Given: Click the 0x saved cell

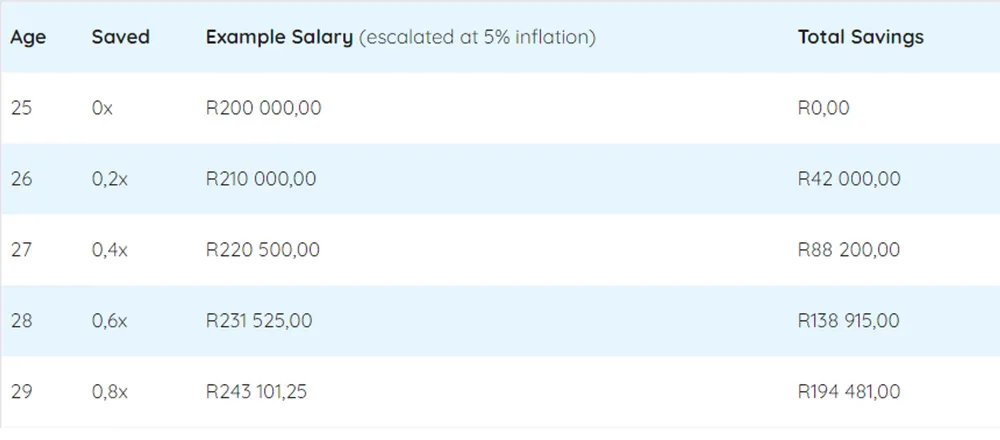Looking at the screenshot, I should [x=102, y=108].
